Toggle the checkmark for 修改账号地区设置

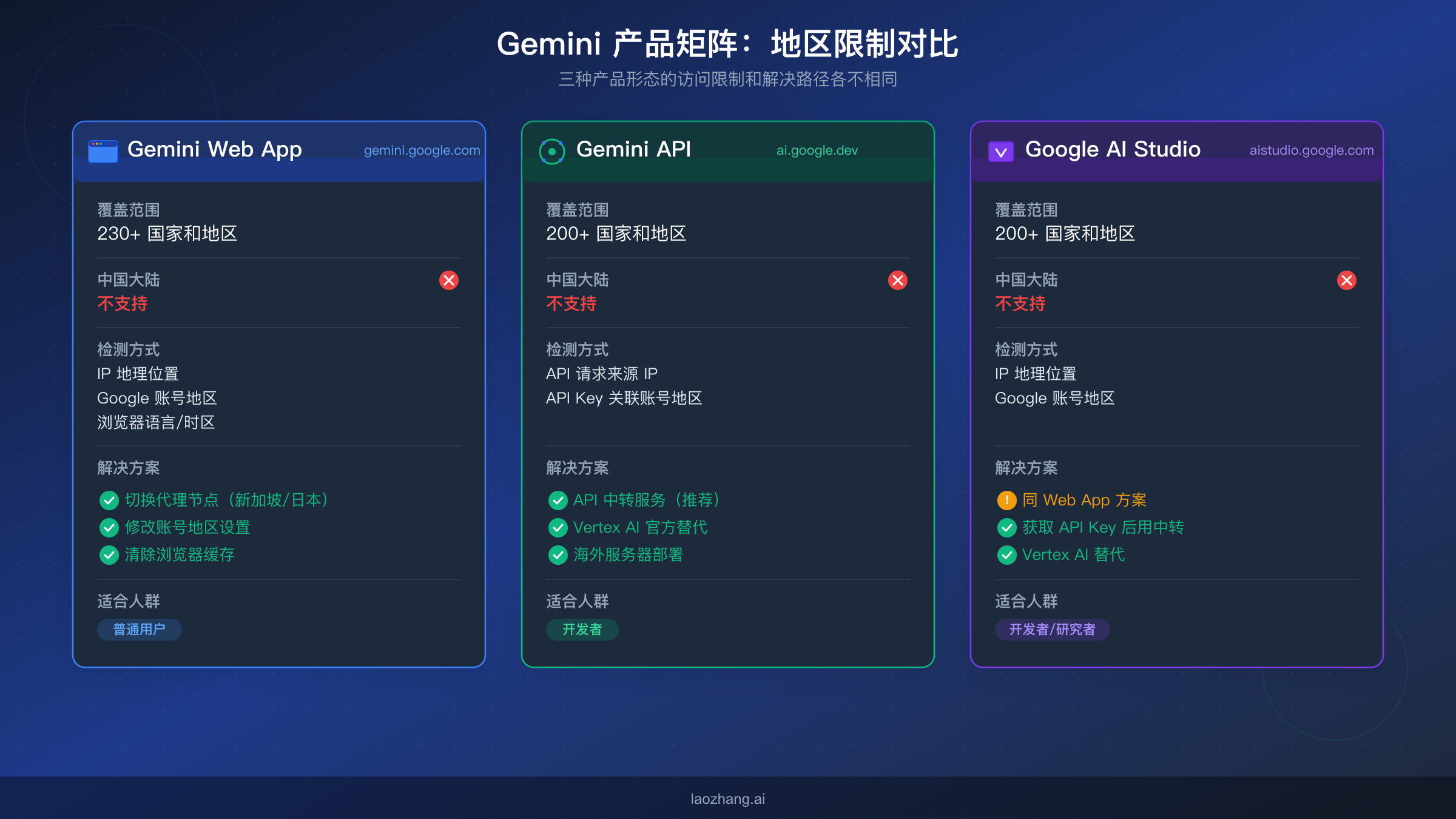[x=109, y=528]
